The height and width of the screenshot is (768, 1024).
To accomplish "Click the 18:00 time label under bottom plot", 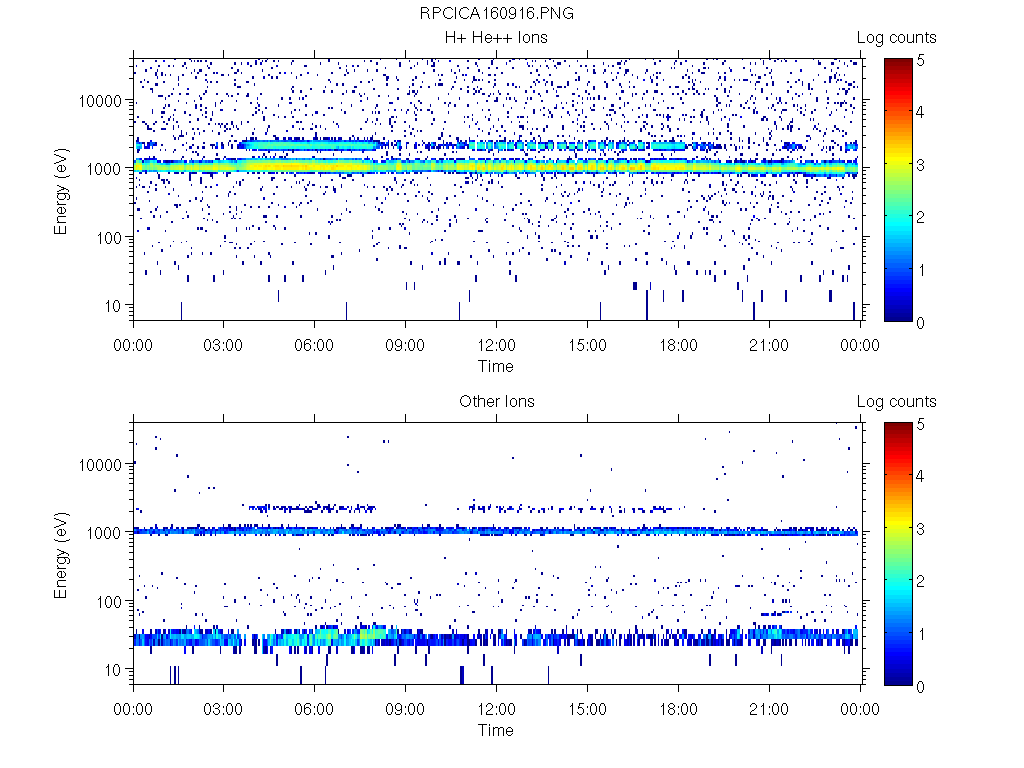I will (678, 709).
